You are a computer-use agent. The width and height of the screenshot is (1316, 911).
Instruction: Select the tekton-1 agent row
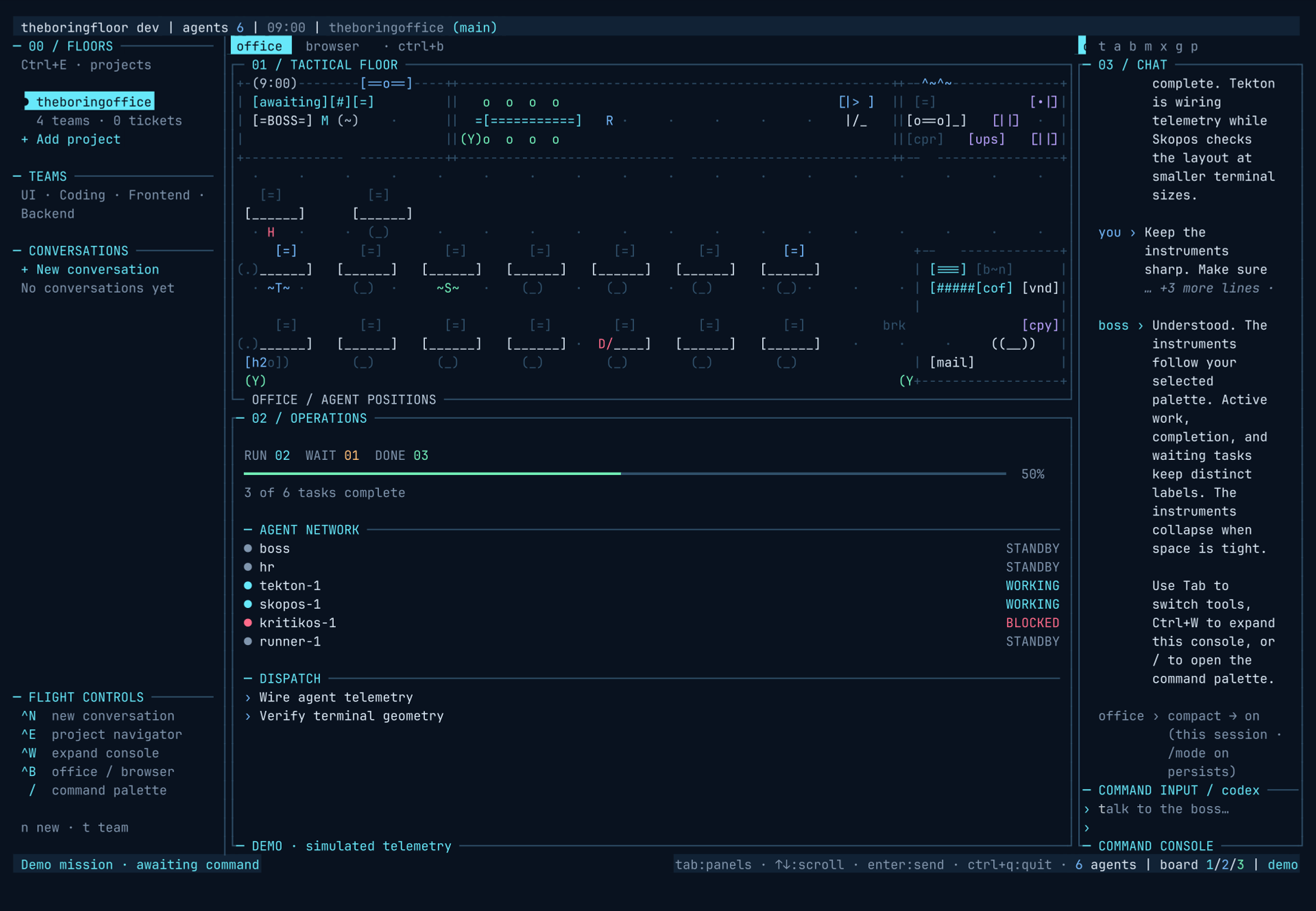pyautogui.click(x=652, y=585)
